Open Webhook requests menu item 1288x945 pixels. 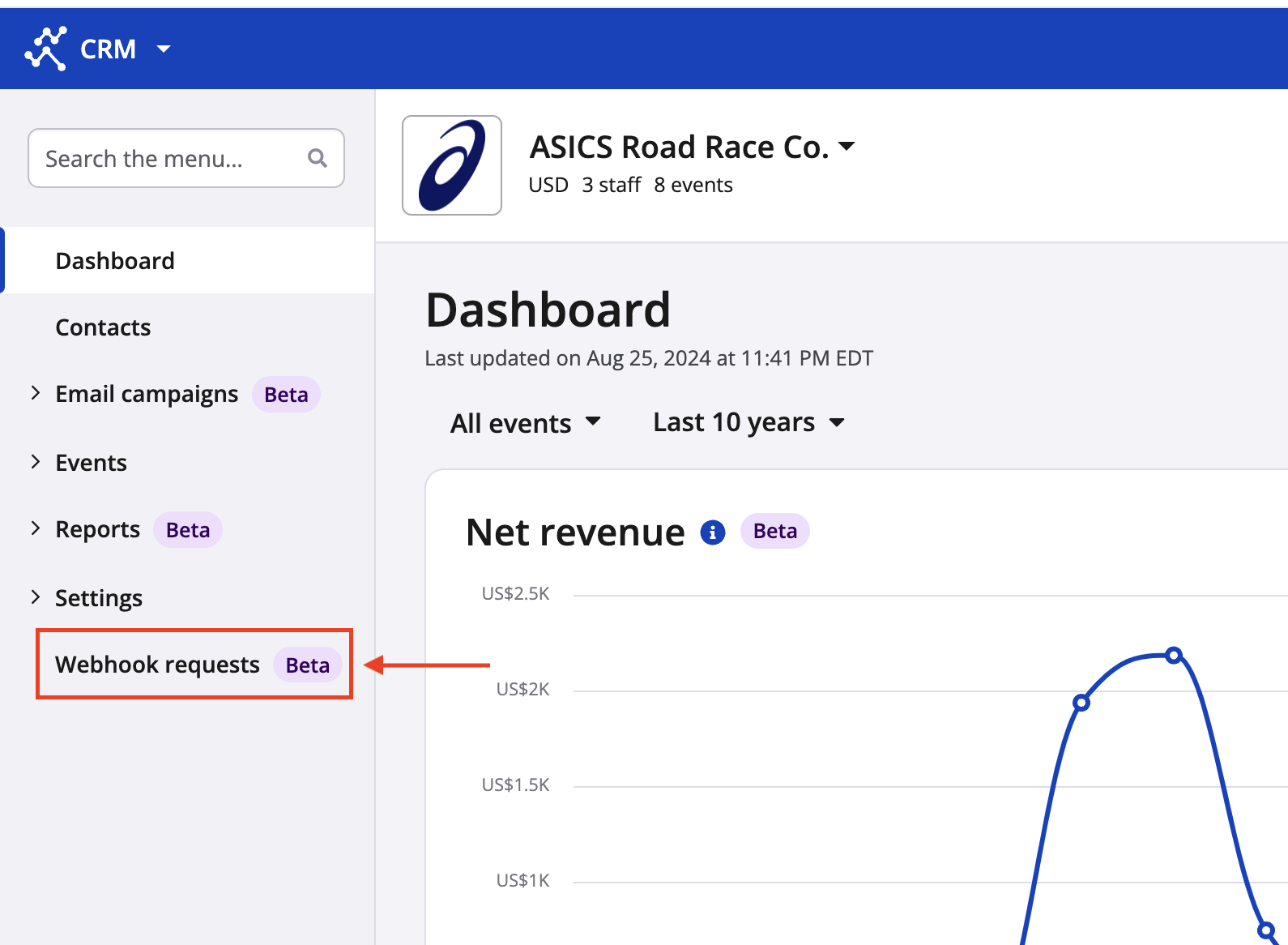coord(157,665)
